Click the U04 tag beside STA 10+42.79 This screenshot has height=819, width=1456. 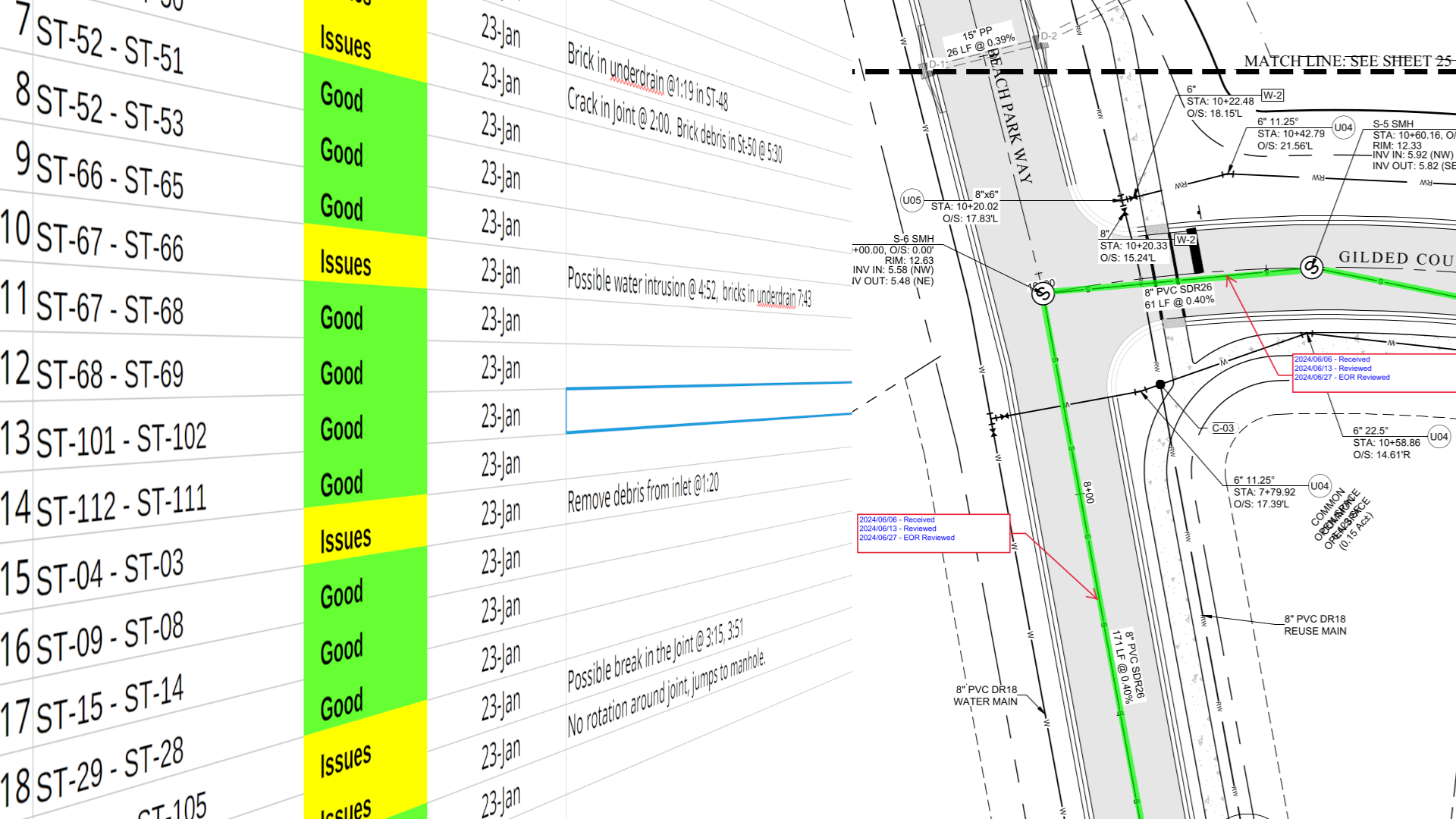click(x=1343, y=127)
